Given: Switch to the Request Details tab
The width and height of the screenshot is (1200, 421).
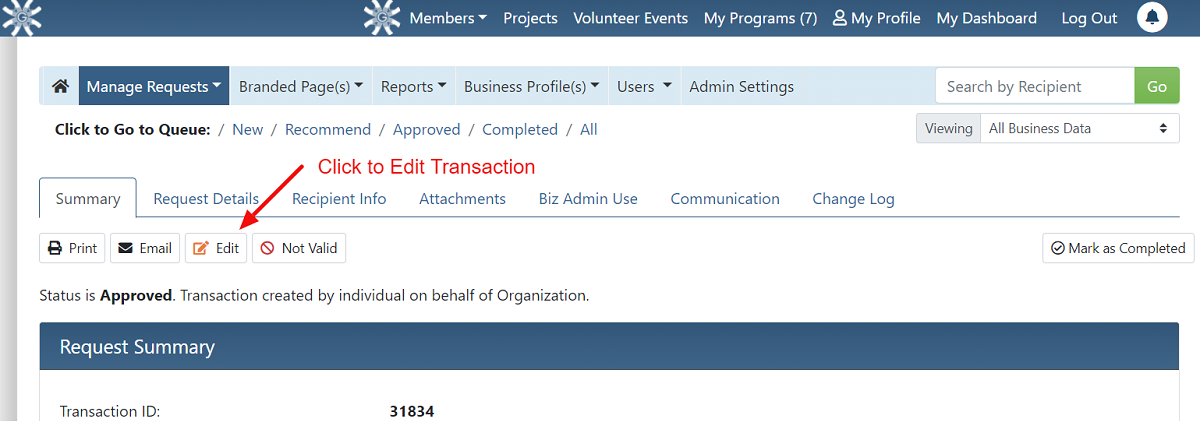Looking at the screenshot, I should pyautogui.click(x=206, y=198).
